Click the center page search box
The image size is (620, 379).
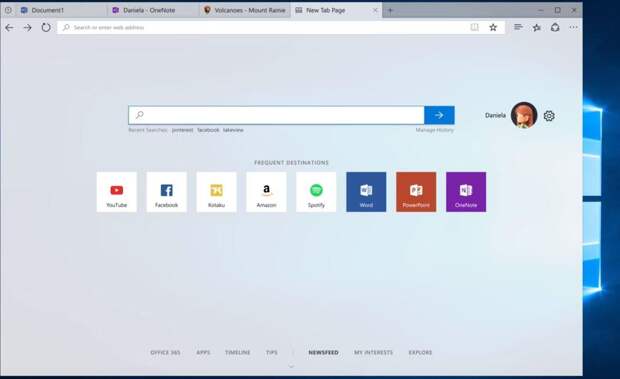point(276,115)
